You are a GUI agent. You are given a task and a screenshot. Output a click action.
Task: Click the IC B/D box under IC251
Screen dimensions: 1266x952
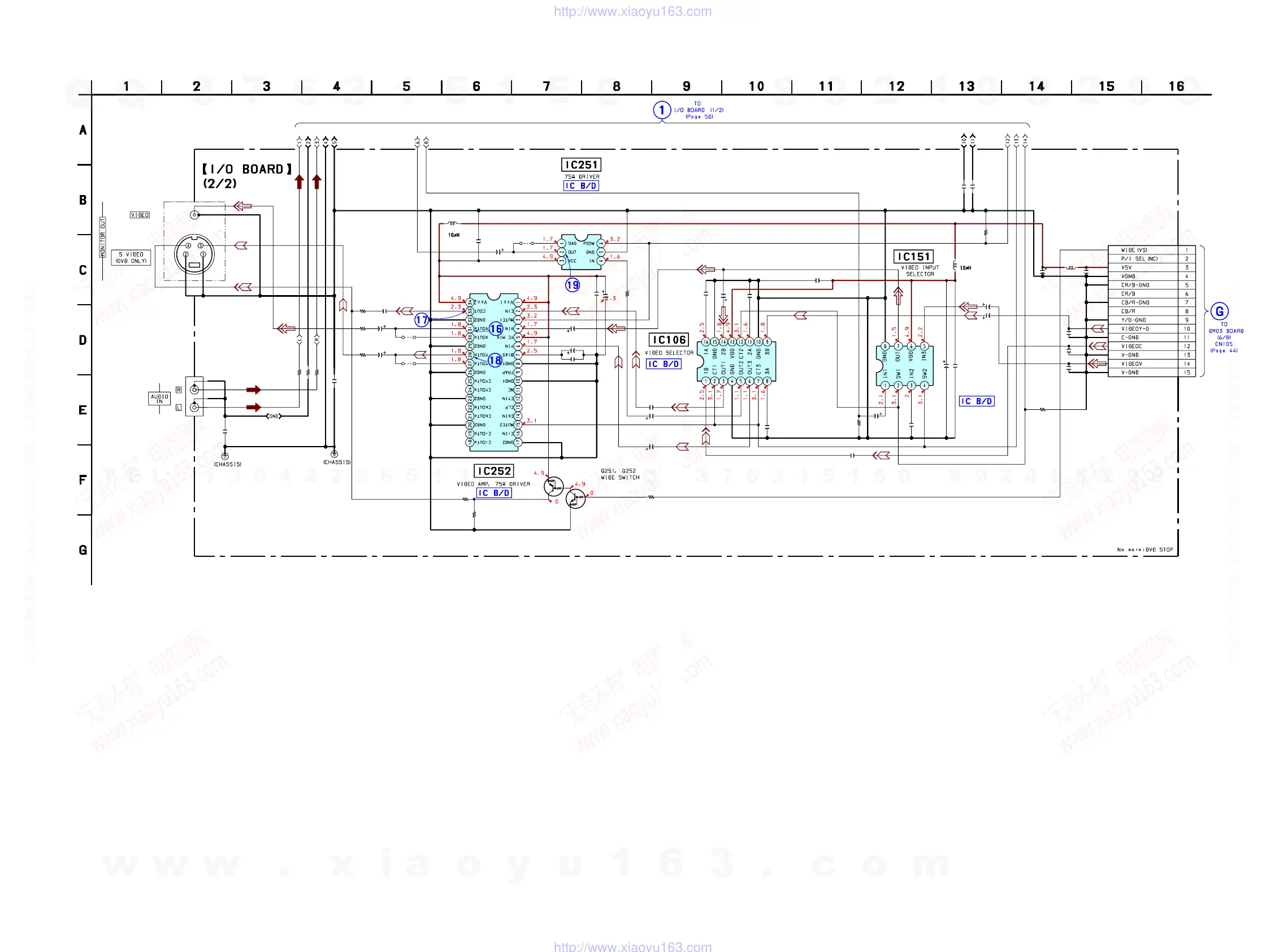[x=581, y=186]
